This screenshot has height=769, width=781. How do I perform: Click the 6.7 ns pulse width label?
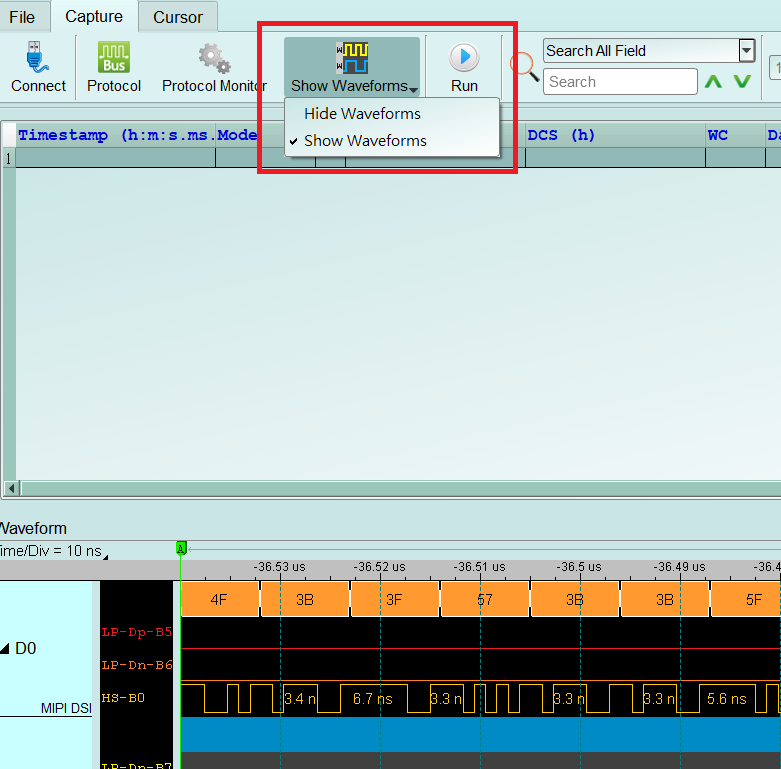coord(373,699)
